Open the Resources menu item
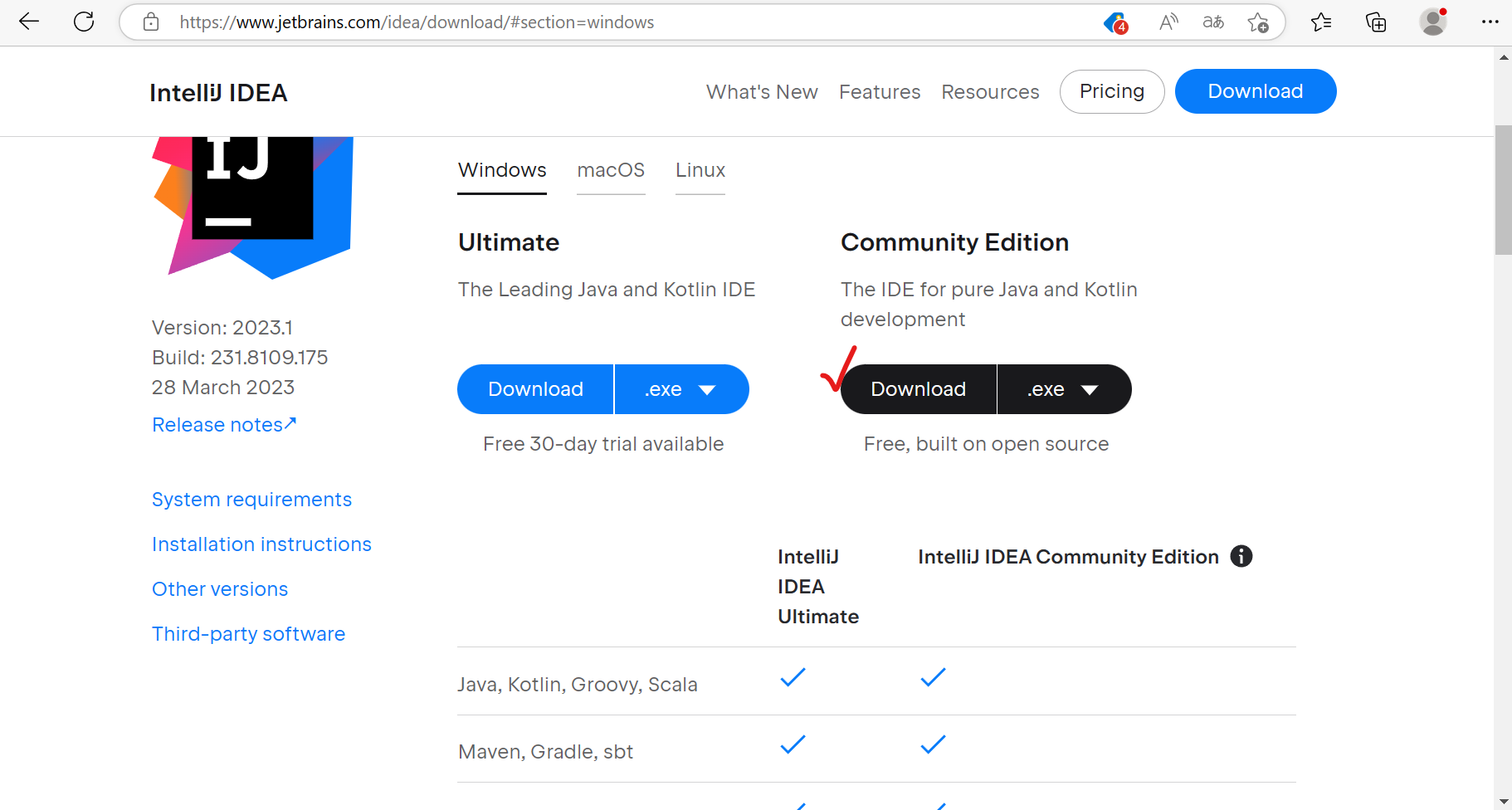This screenshot has height=810, width=1512. [990, 91]
